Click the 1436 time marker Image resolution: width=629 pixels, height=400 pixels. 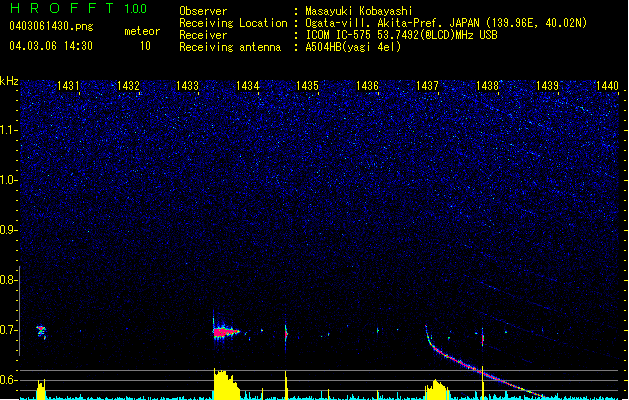367,86
